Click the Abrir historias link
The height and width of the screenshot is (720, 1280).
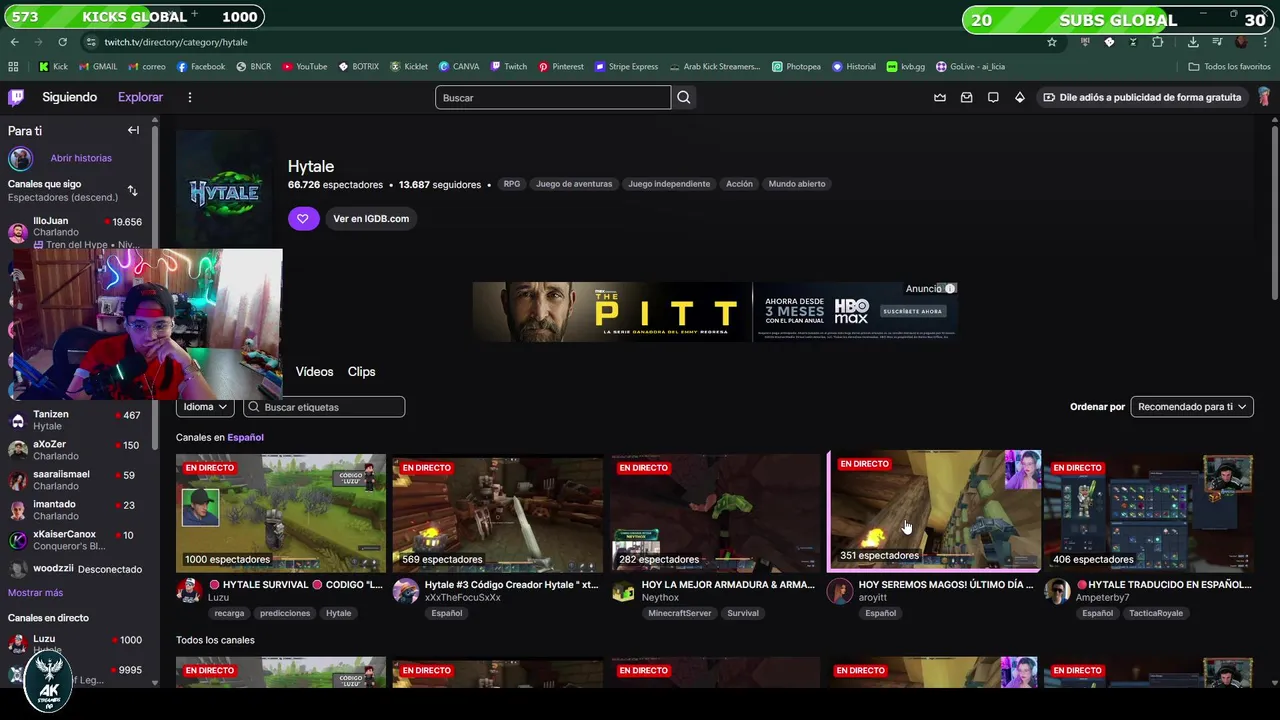[81, 158]
